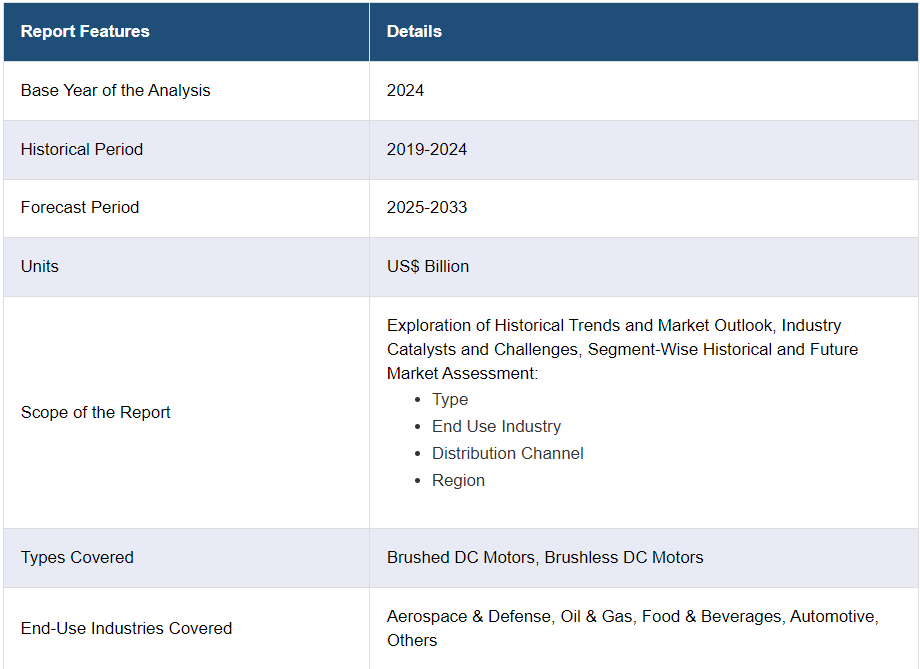Viewport: 920px width, 669px height.
Task: Select the "Scope of the Report" label
Action: (x=96, y=412)
